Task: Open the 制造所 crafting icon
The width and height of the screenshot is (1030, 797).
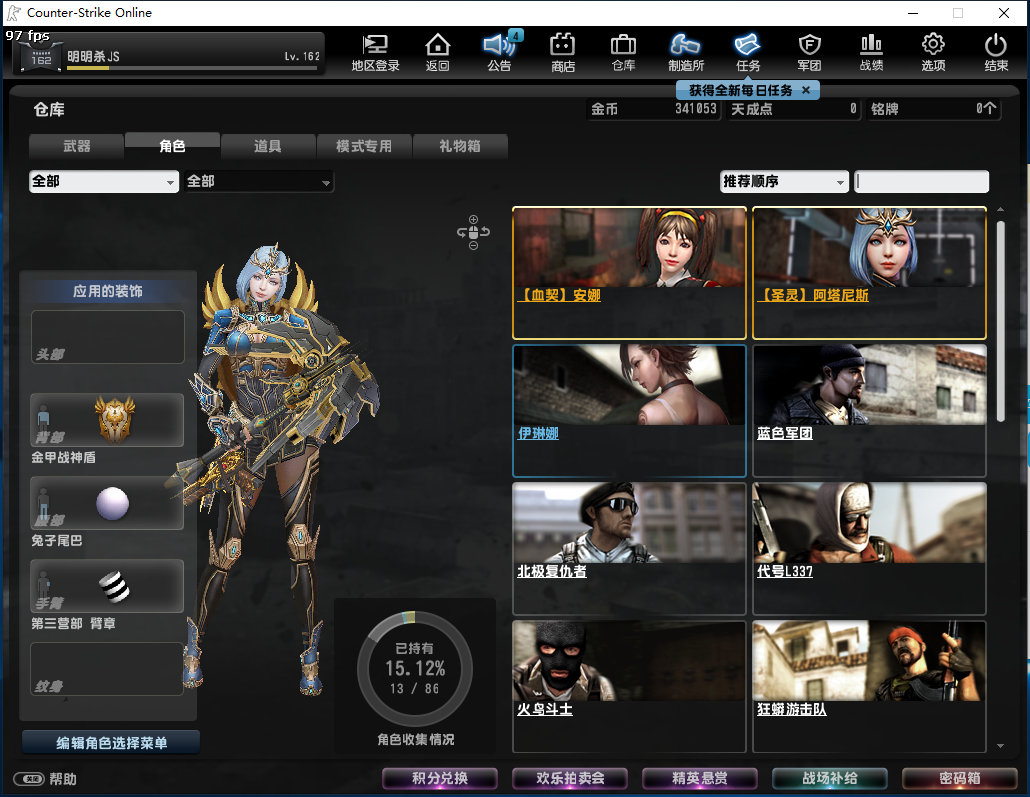Action: 686,53
